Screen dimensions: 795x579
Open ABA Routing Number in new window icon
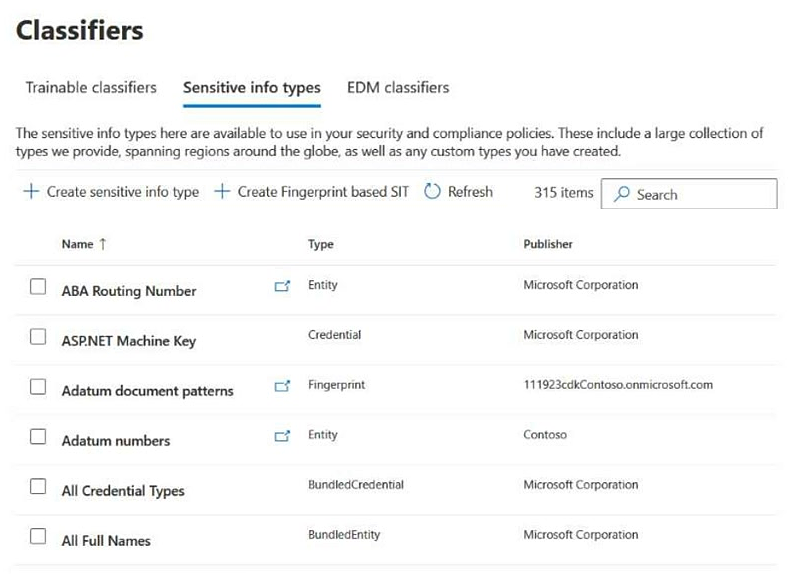282,286
